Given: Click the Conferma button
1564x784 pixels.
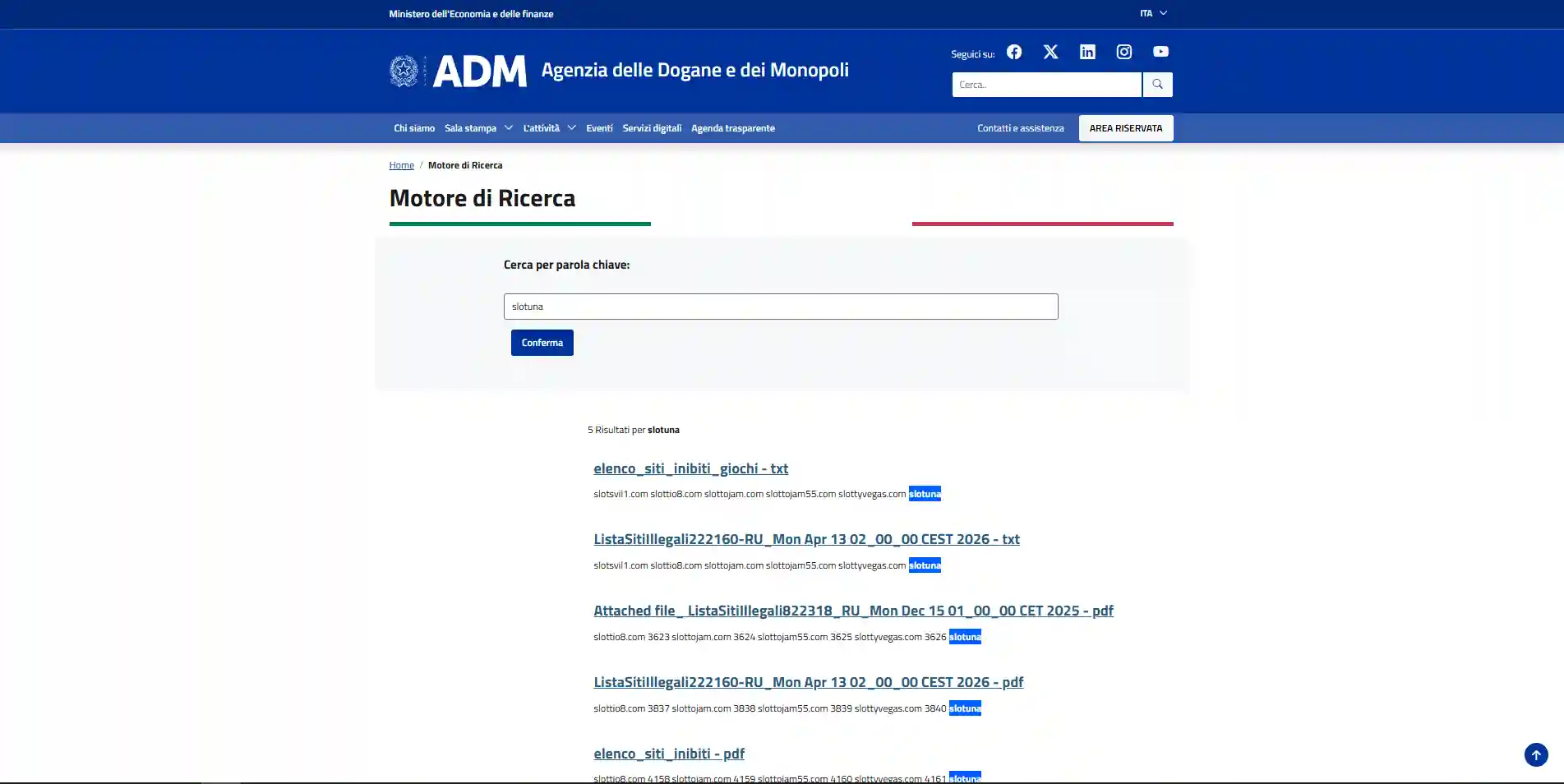Looking at the screenshot, I should [542, 343].
